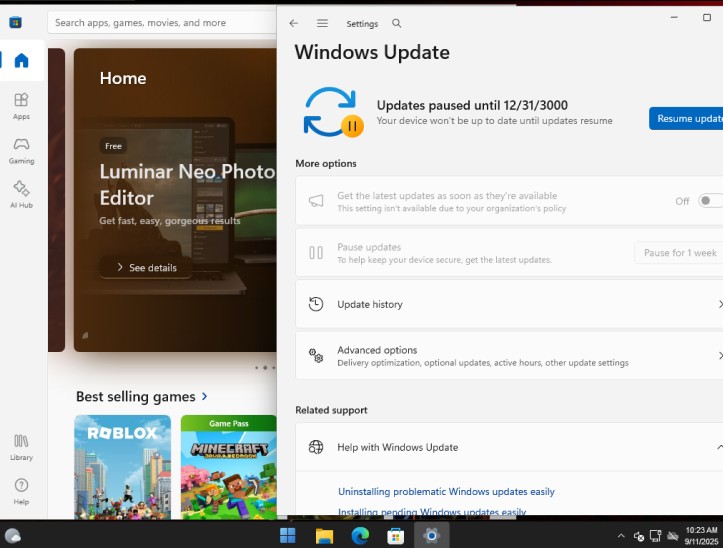
Task: Open Help in Microsoft Store sidebar
Action: coord(21,492)
